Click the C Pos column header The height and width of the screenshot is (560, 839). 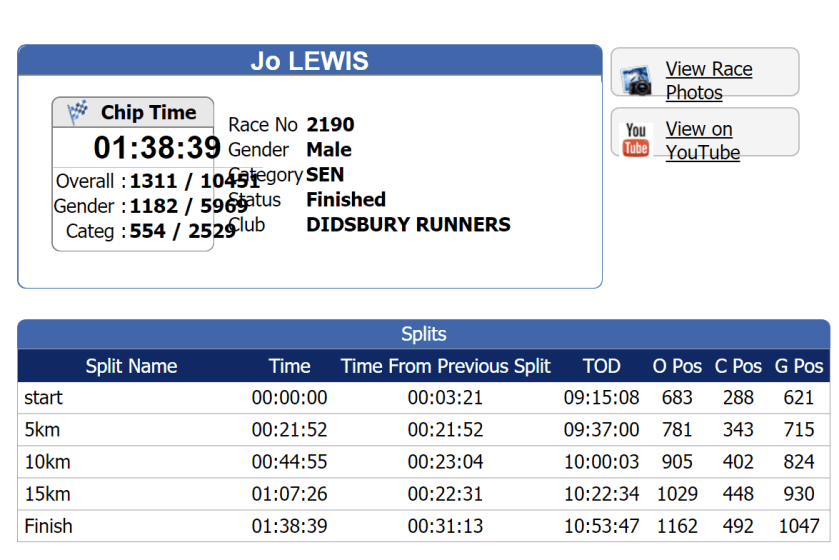(x=738, y=366)
